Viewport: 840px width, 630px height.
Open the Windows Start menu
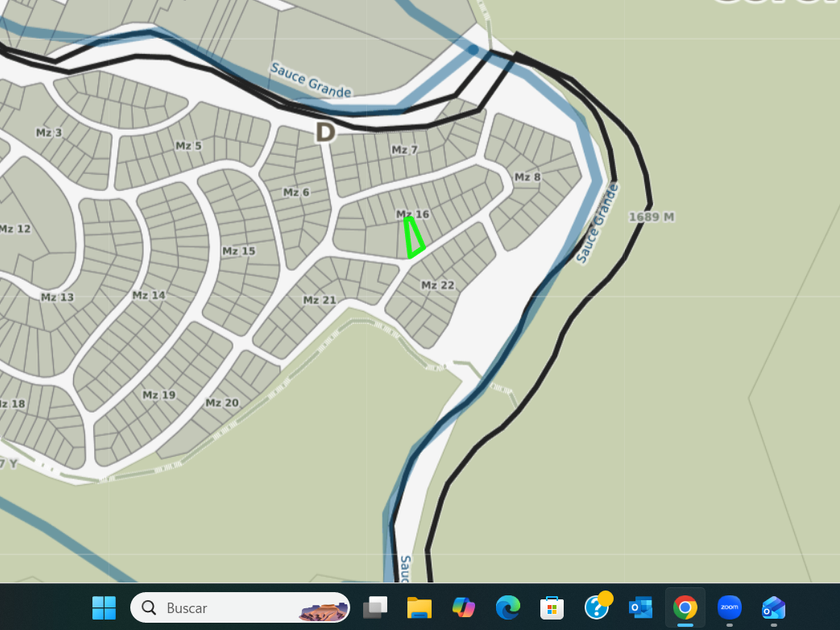pyautogui.click(x=104, y=608)
